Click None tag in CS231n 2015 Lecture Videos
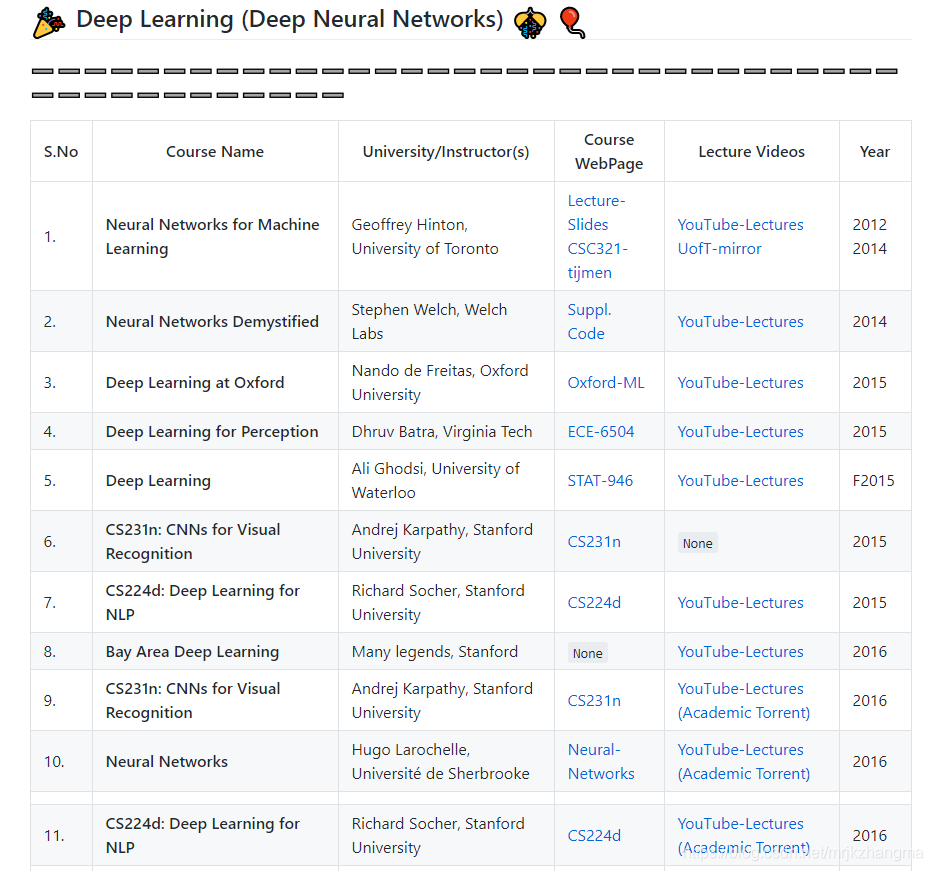This screenshot has height=871, width=933. pos(697,543)
